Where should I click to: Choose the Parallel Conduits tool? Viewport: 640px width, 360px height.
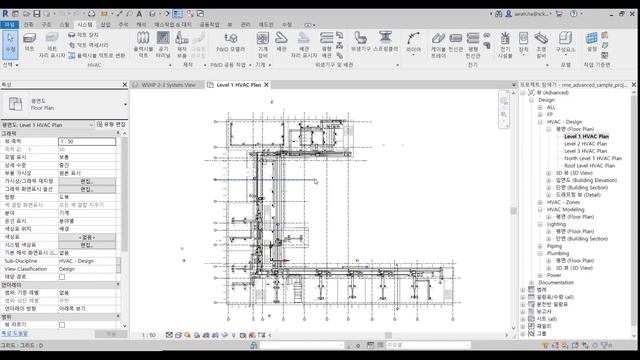click(x=473, y=45)
